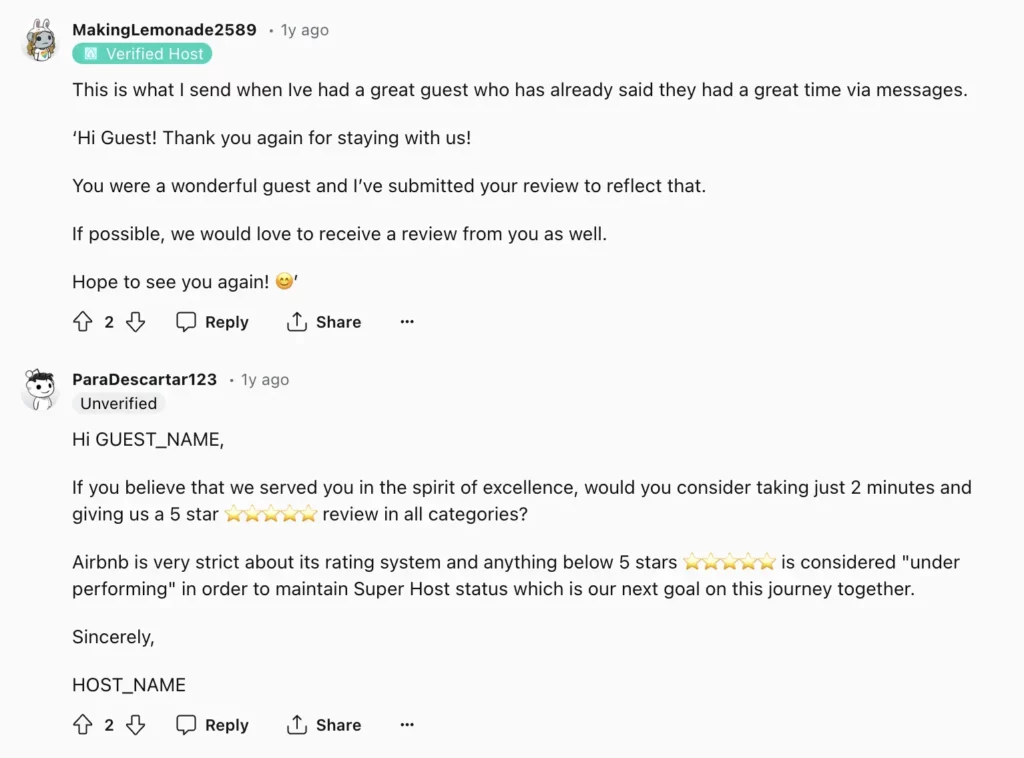Open ParaDescartar123's user profile link
This screenshot has width=1024, height=758.
coord(144,380)
